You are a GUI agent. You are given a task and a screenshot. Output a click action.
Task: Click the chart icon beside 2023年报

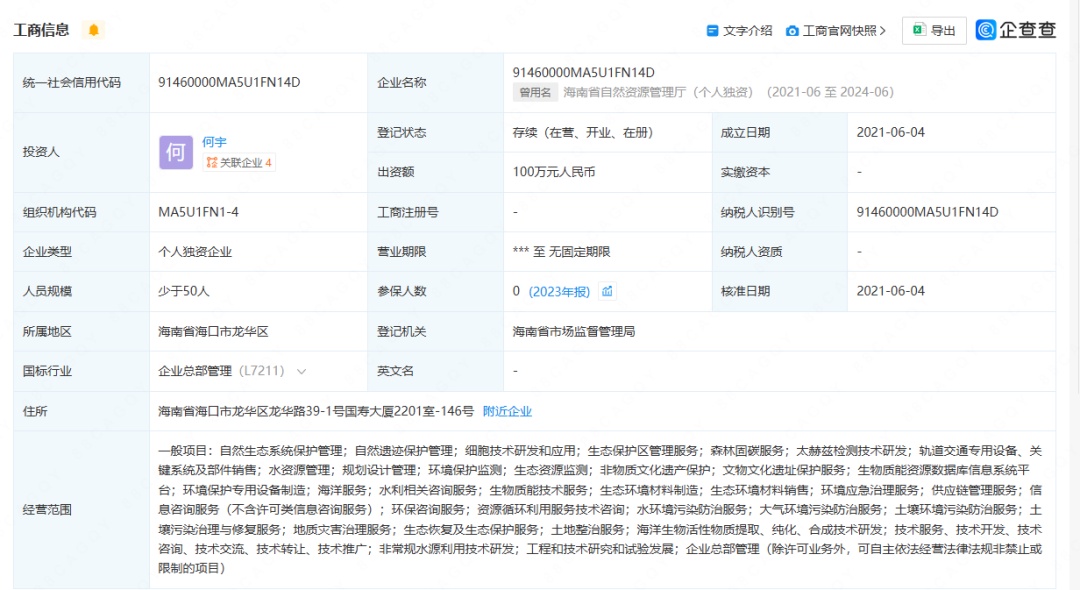(608, 290)
